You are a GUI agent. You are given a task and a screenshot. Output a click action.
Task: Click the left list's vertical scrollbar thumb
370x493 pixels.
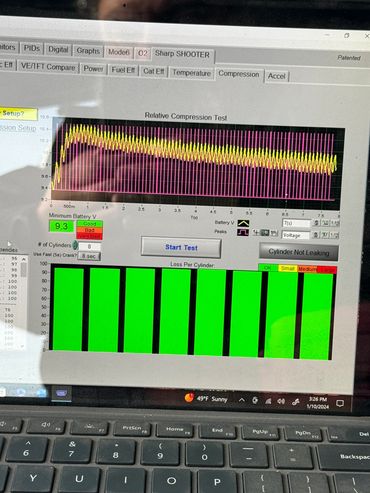23,269
